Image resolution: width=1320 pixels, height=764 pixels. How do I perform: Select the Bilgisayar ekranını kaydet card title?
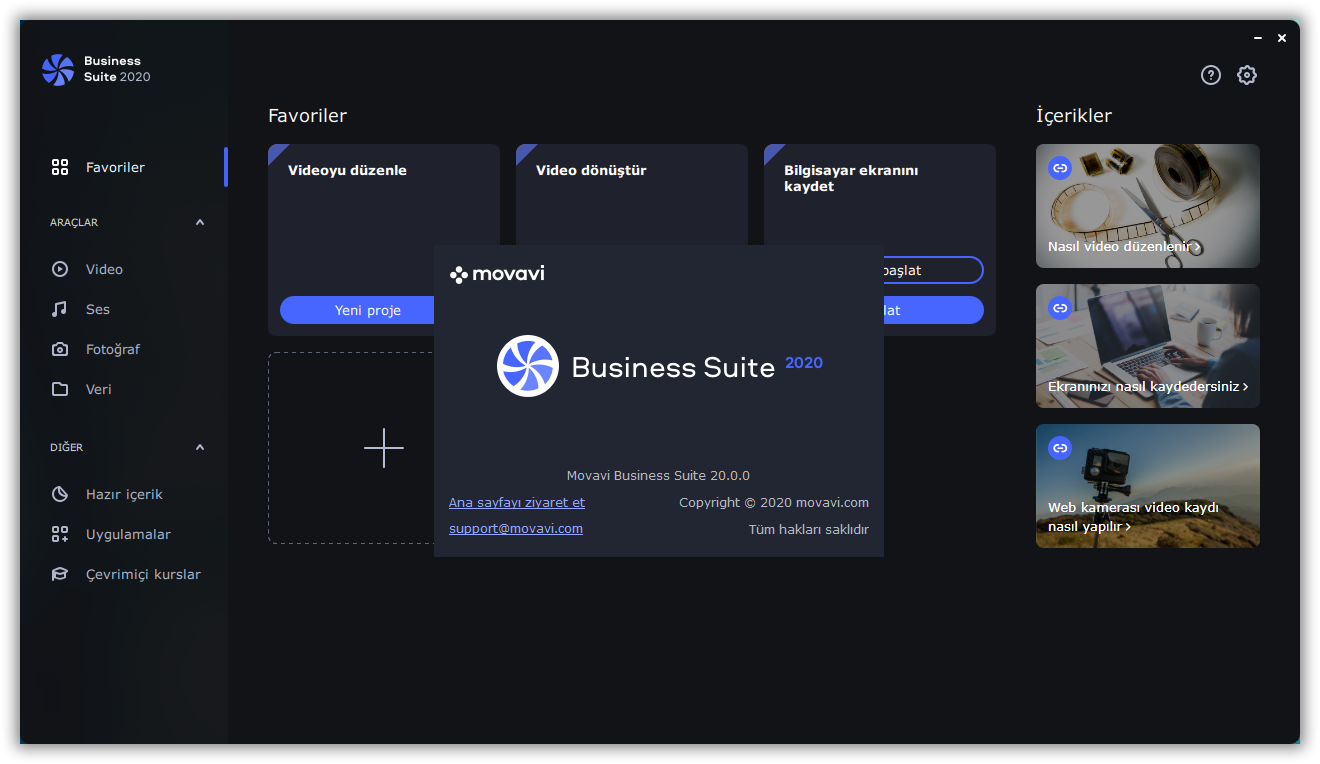point(851,178)
